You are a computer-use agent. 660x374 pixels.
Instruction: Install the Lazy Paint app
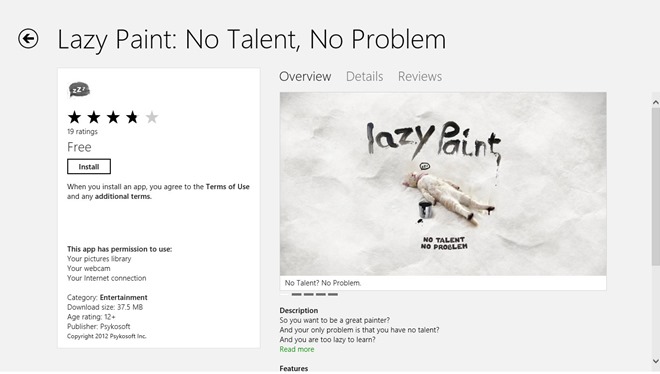[x=89, y=167]
